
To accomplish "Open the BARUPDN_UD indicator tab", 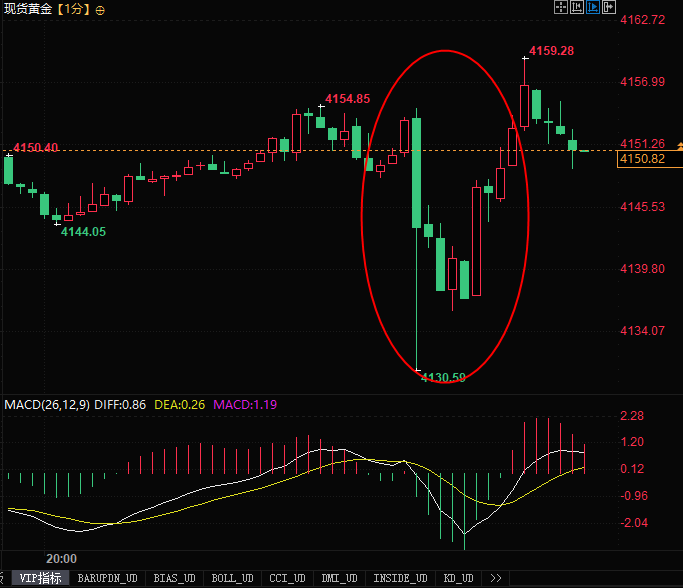I will [x=108, y=578].
